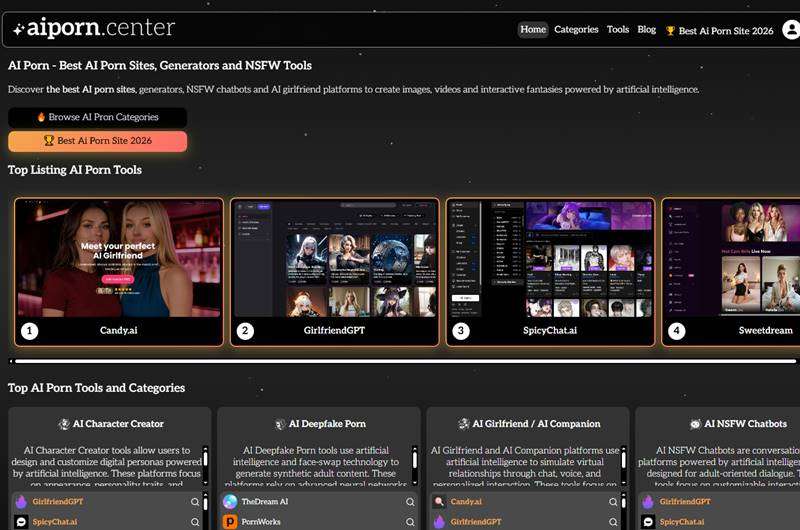Click Browse AI Pron Categories button

pyautogui.click(x=97, y=117)
